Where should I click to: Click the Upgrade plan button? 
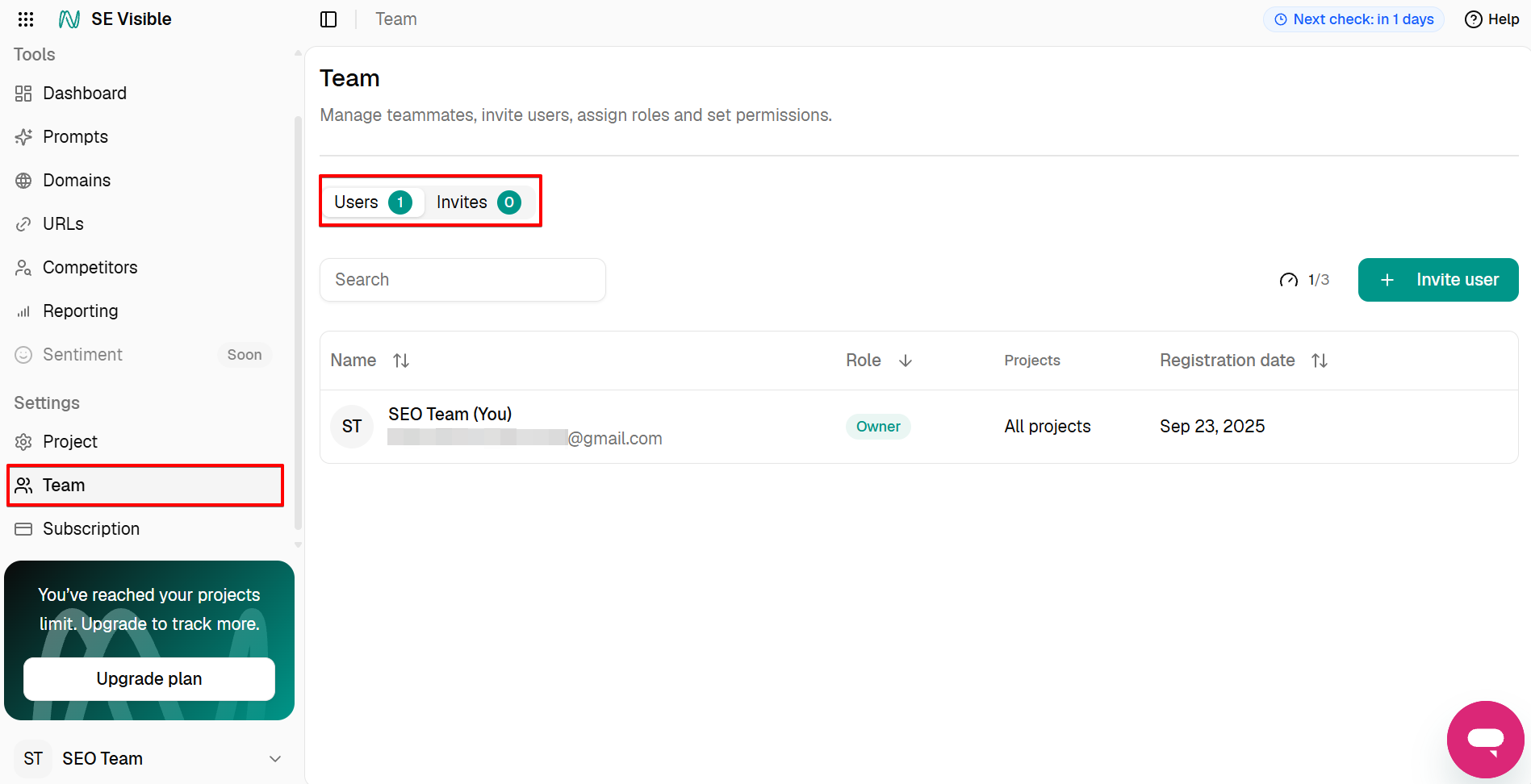(x=149, y=679)
